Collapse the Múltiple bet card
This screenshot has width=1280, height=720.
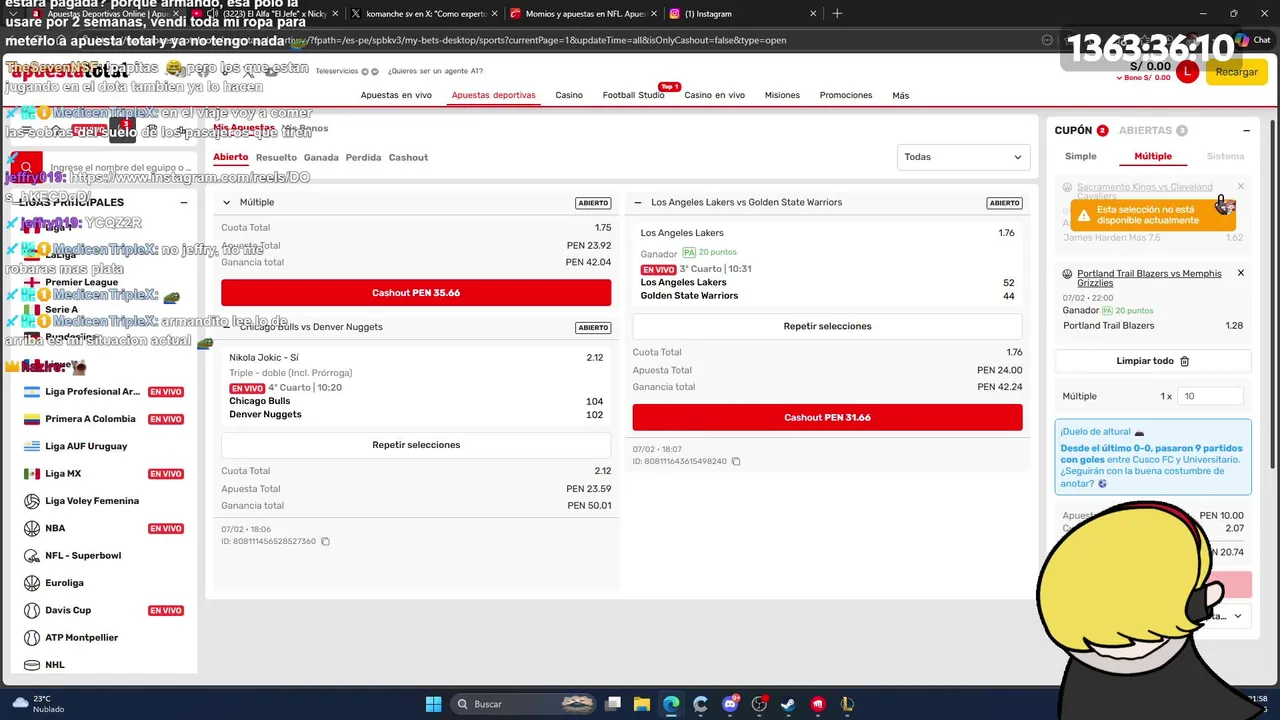pos(227,202)
